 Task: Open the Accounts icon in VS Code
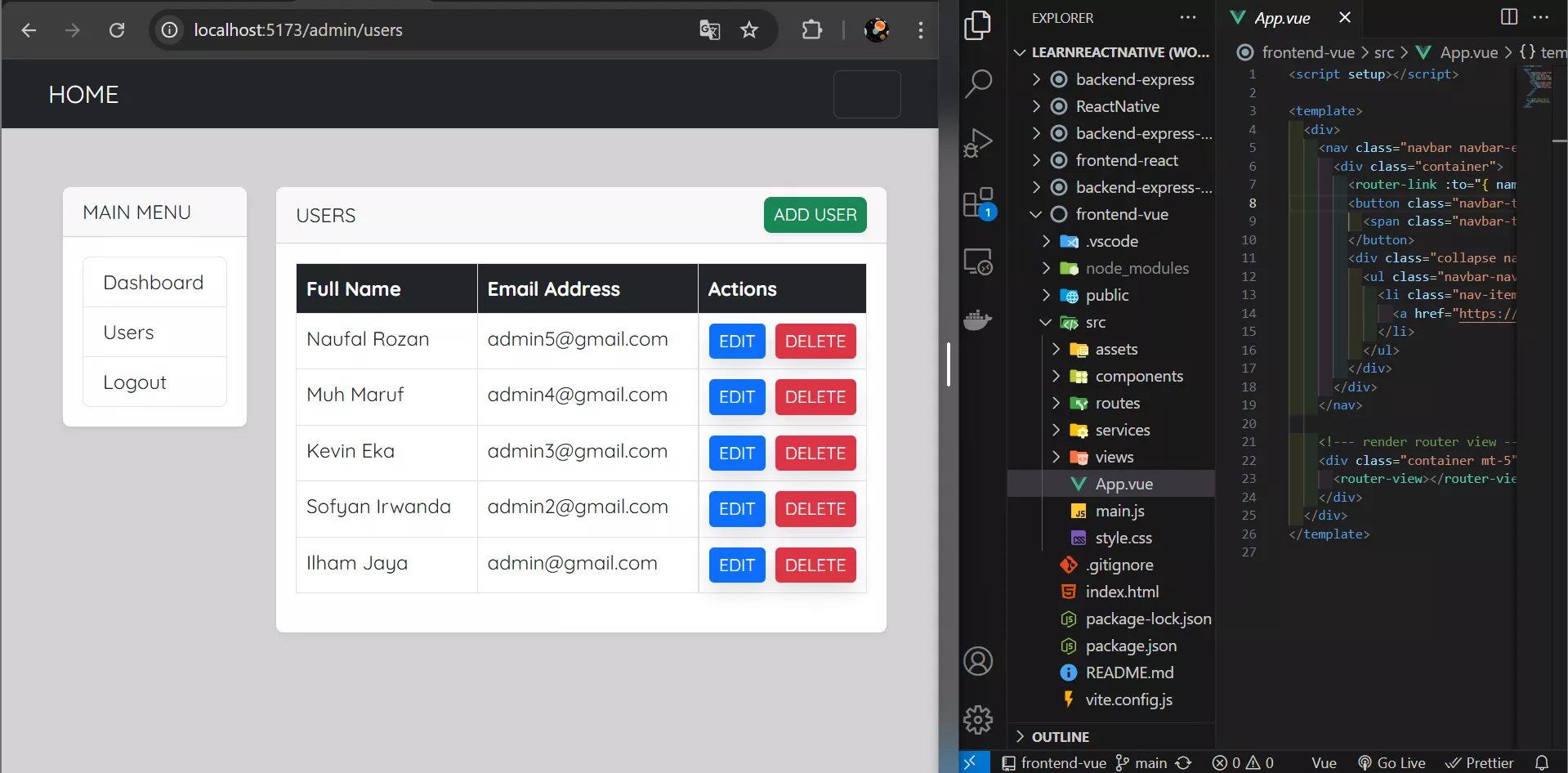point(978,661)
